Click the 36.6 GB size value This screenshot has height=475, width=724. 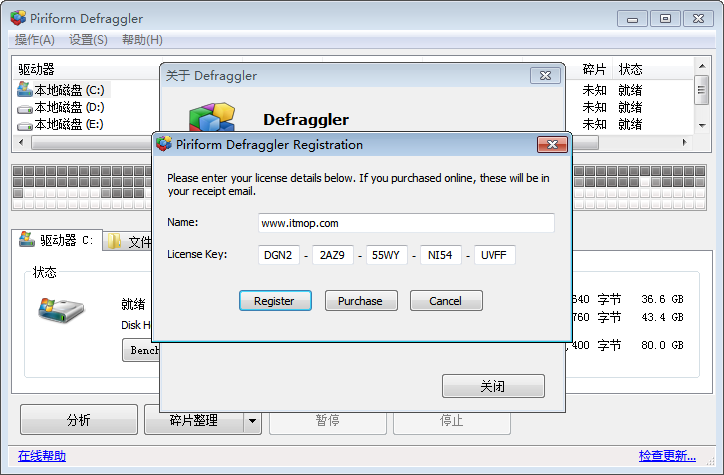point(662,300)
